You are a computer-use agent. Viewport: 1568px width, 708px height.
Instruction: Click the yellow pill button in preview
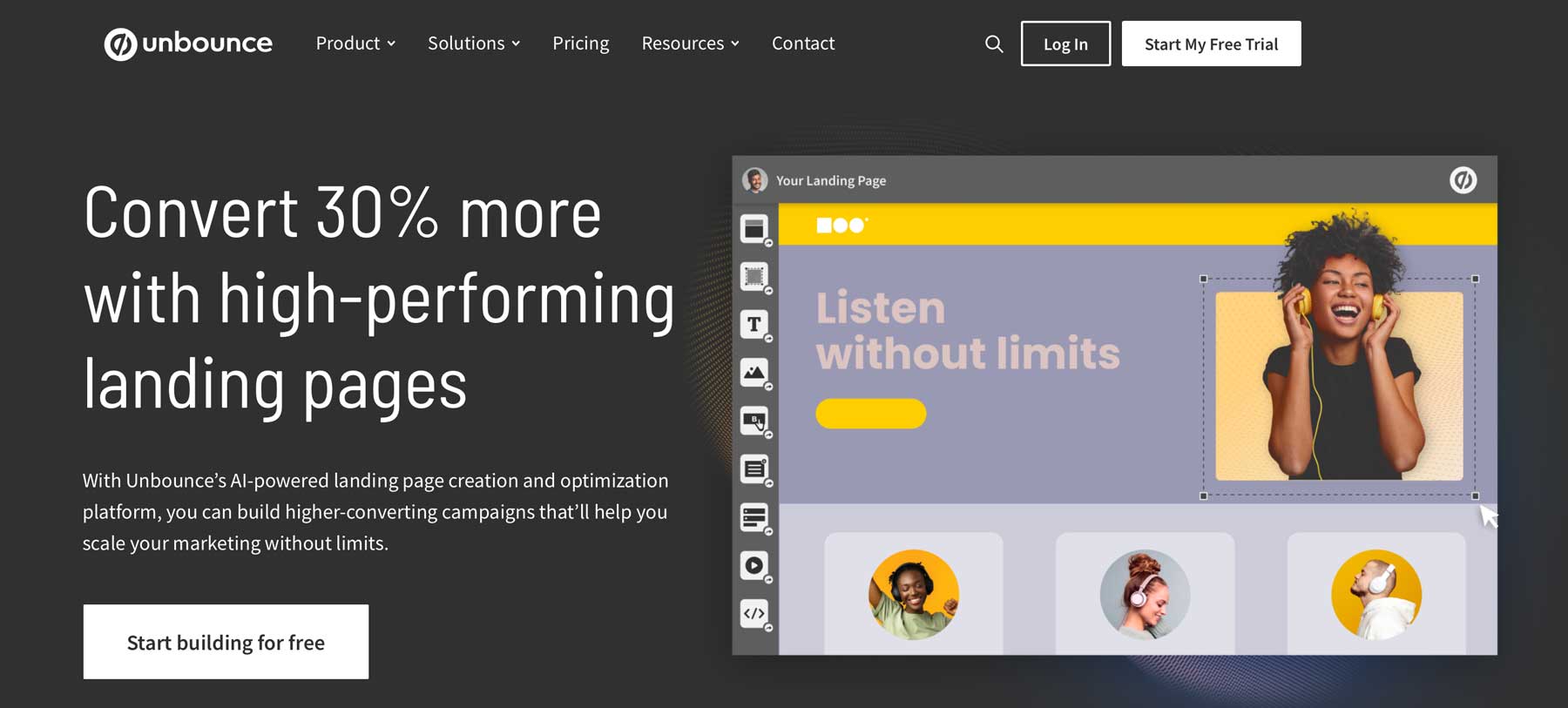(870, 414)
